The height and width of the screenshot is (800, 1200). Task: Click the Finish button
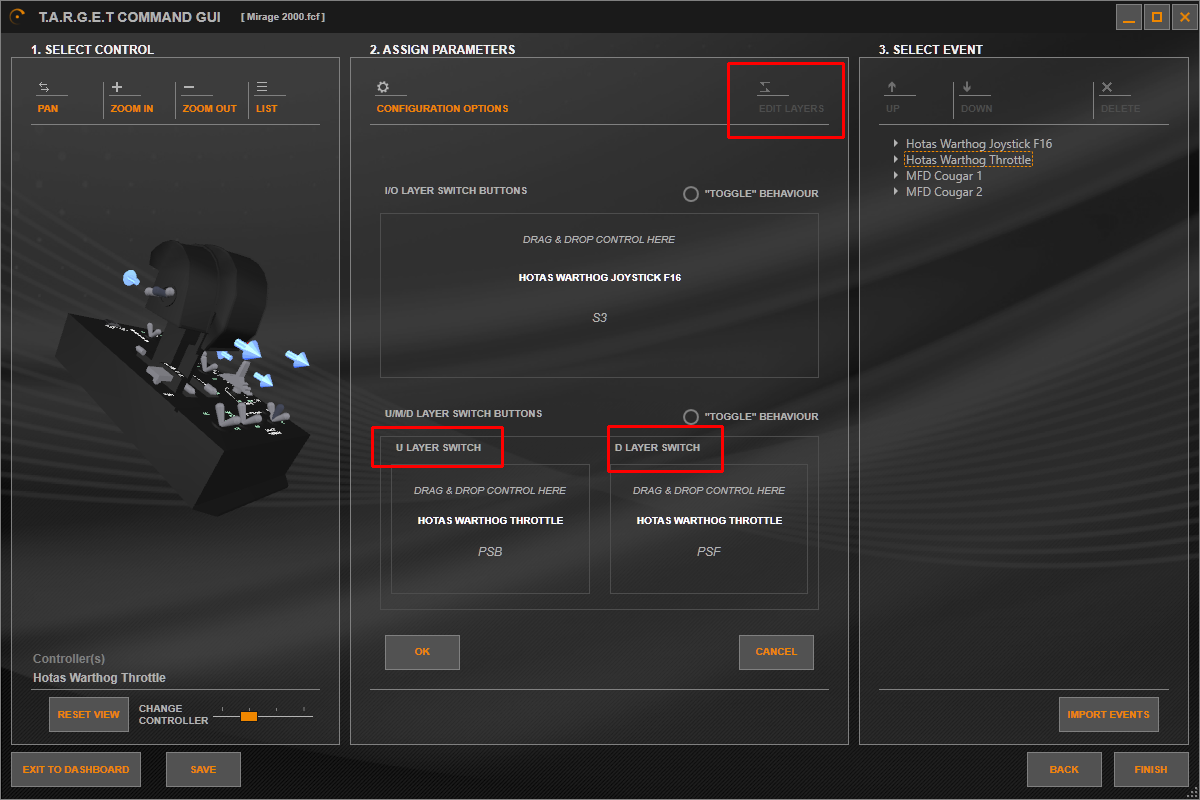point(1151,770)
